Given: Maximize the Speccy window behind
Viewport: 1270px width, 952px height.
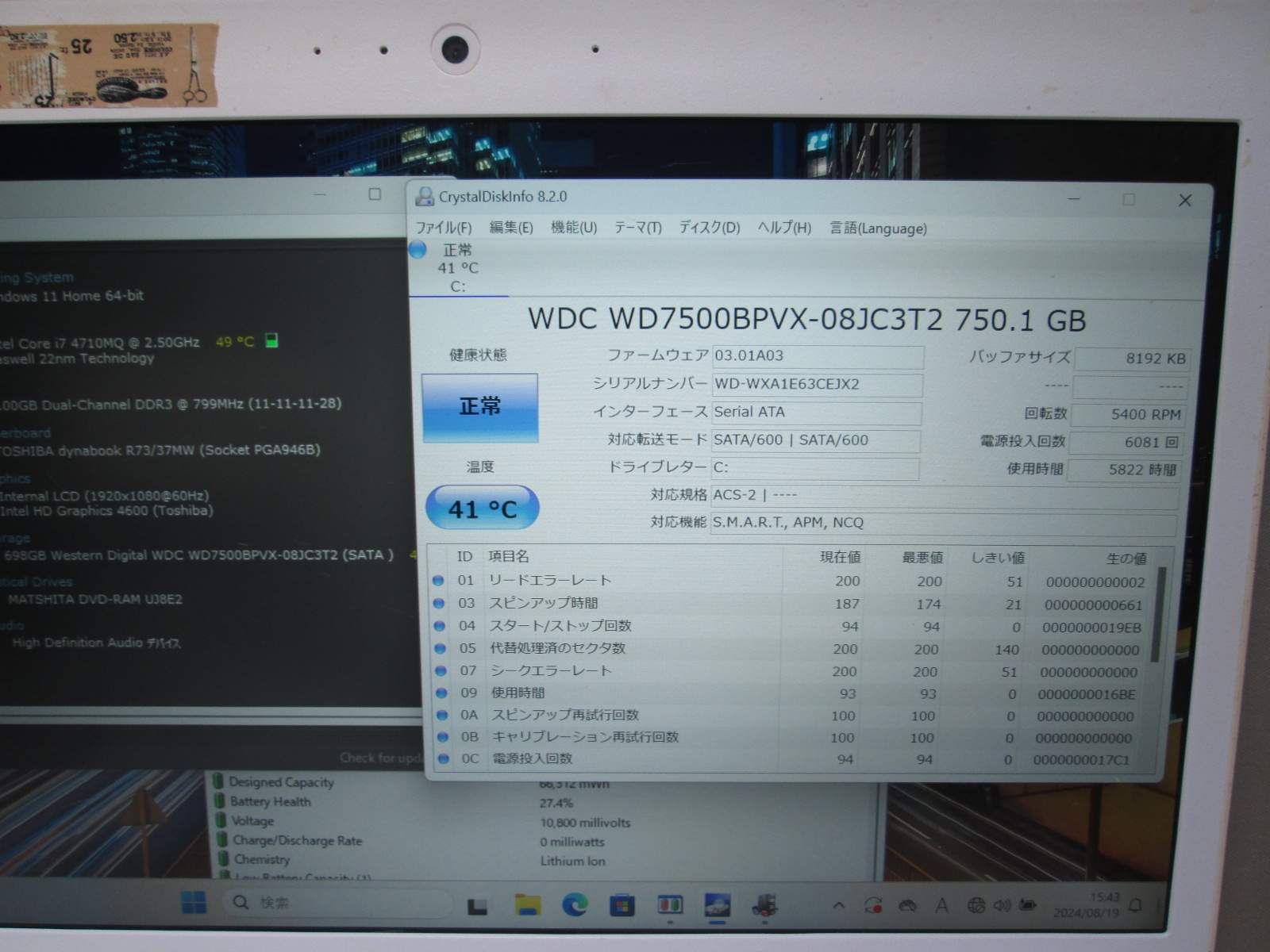Looking at the screenshot, I should pos(375,194).
